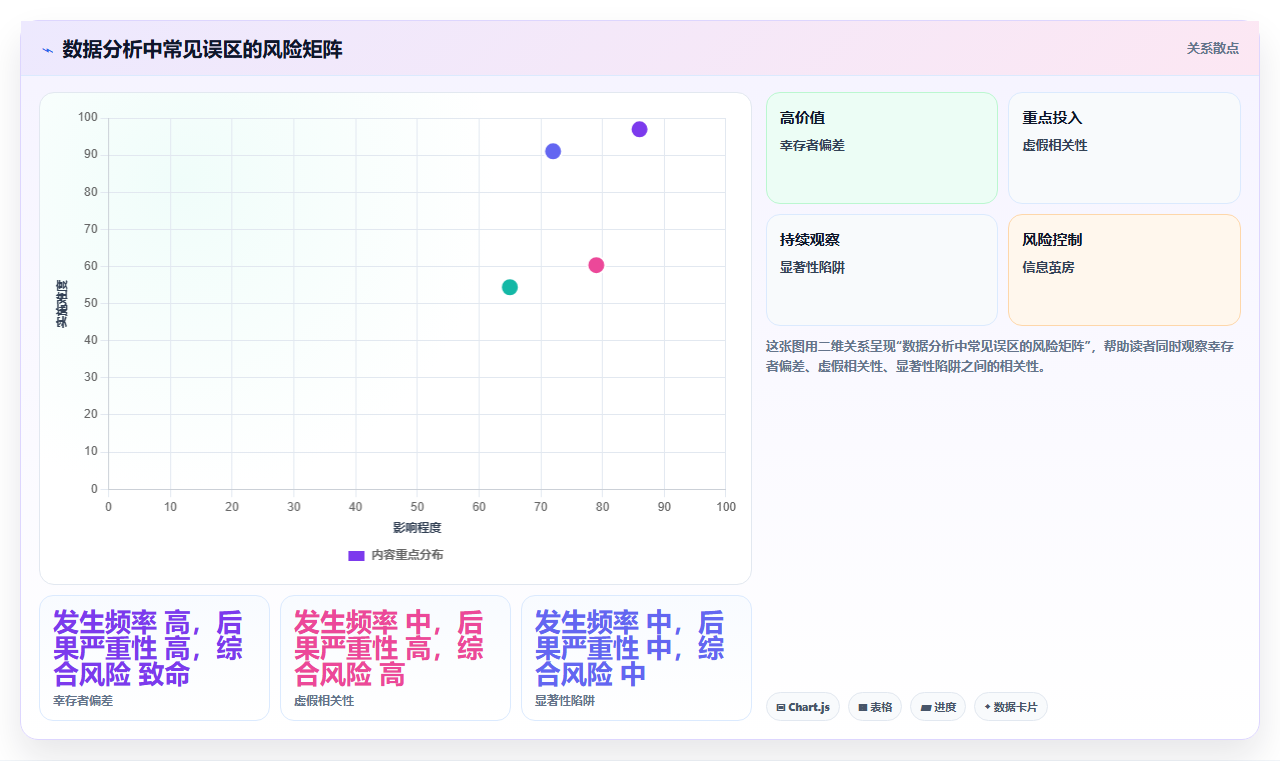Image resolution: width=1280 pixels, height=761 pixels.
Task: Select the 表格 tag chip
Action: pos(875,707)
